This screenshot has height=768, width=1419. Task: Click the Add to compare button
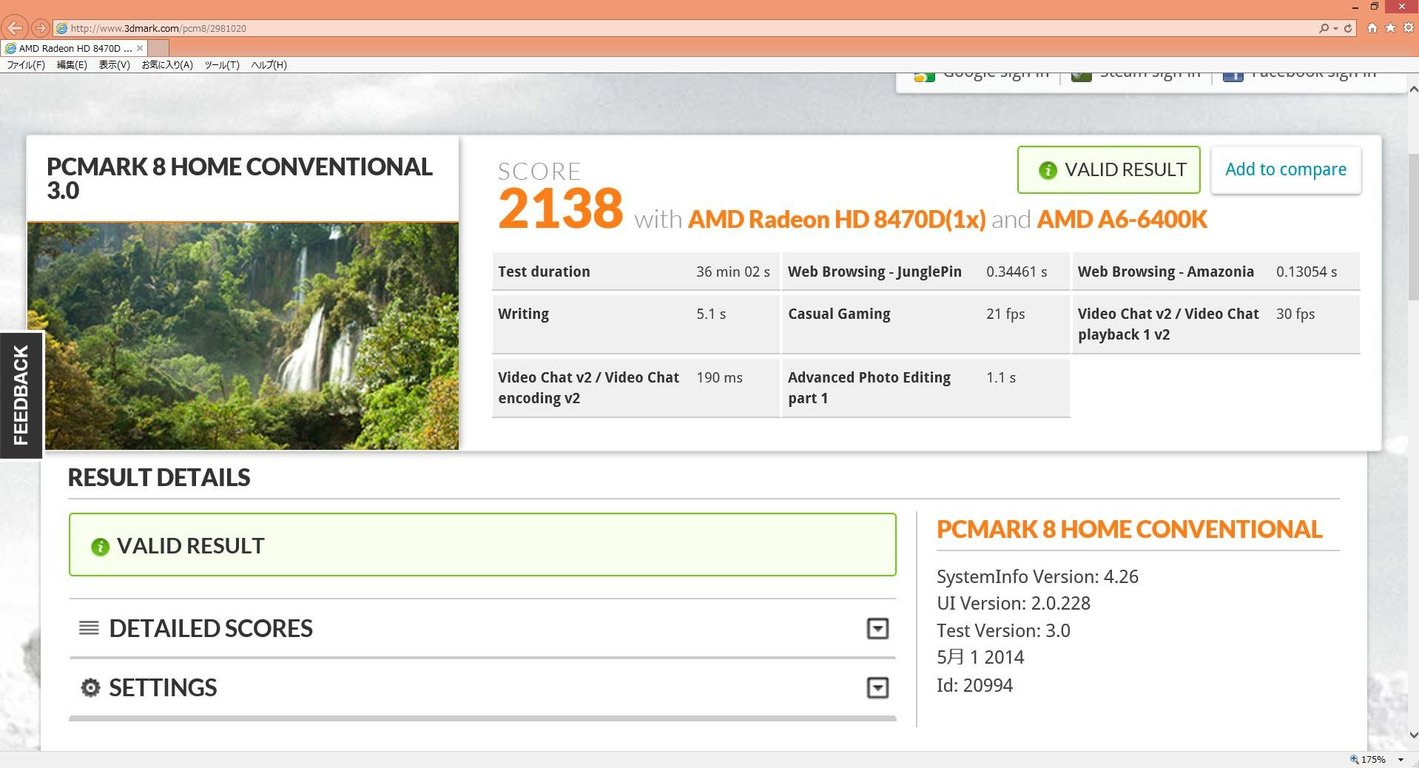coord(1286,170)
